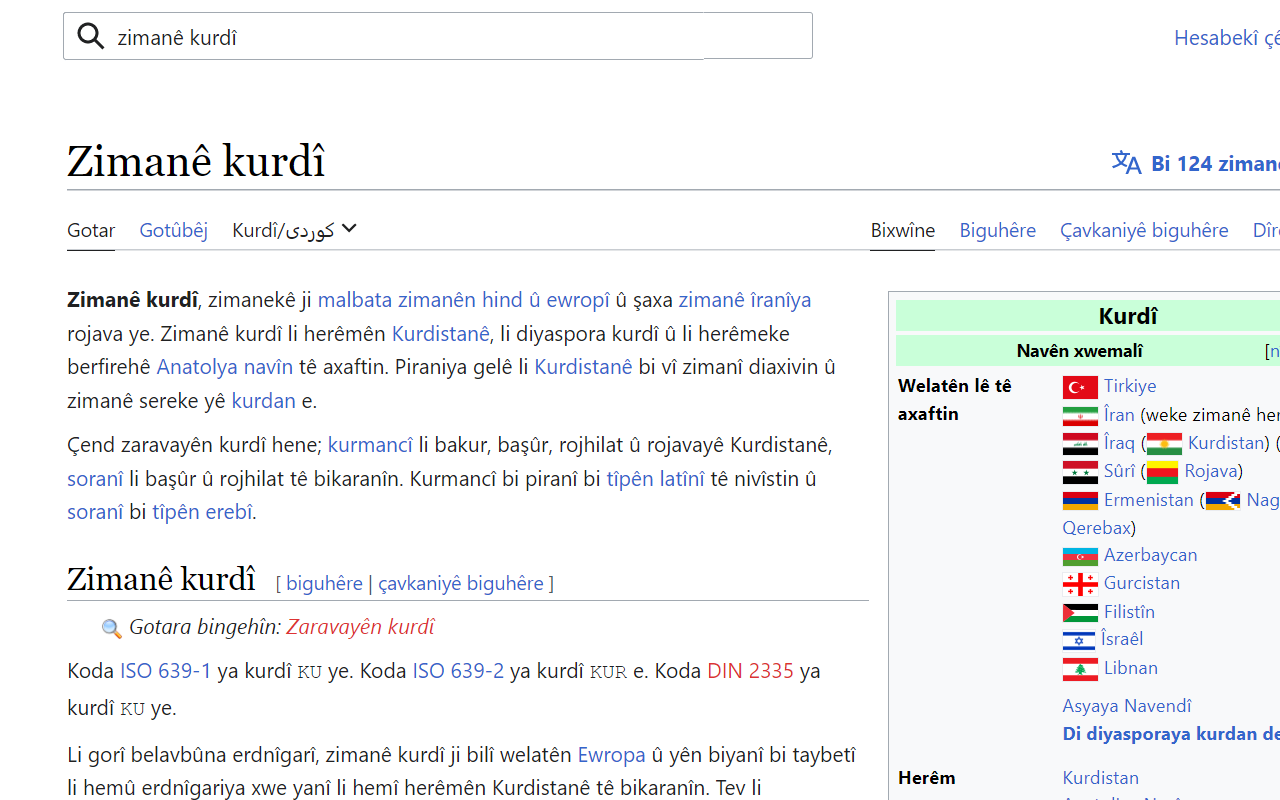This screenshot has width=1280, height=800.
Task: Follow the 'malbata zimanên hind û ewropî' link
Action: pos(463,300)
